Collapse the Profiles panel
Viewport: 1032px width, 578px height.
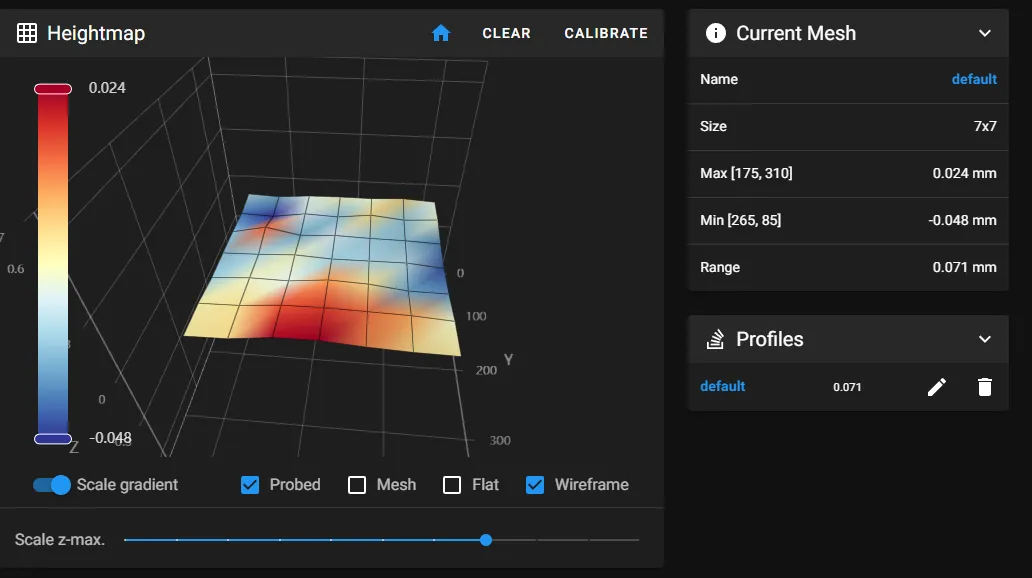click(x=984, y=339)
